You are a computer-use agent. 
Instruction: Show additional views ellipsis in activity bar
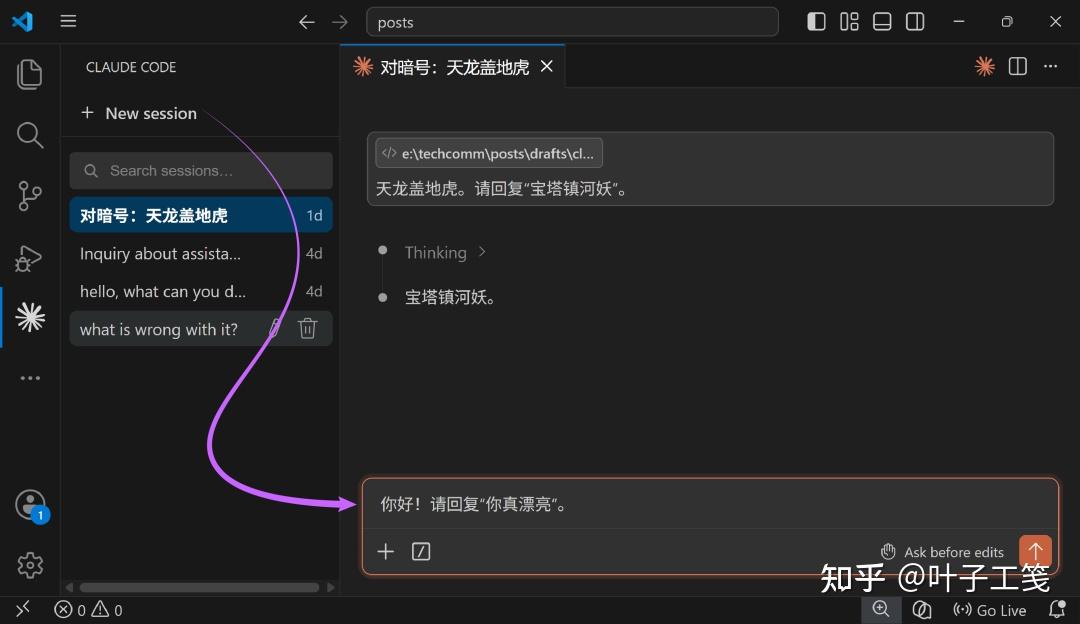[x=30, y=378]
